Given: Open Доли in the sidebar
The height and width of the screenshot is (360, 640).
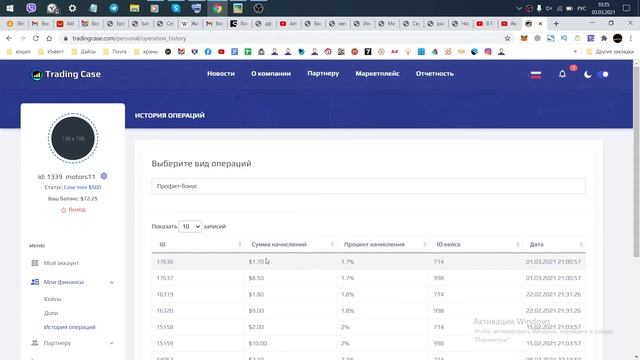Looking at the screenshot, I should 51,313.
